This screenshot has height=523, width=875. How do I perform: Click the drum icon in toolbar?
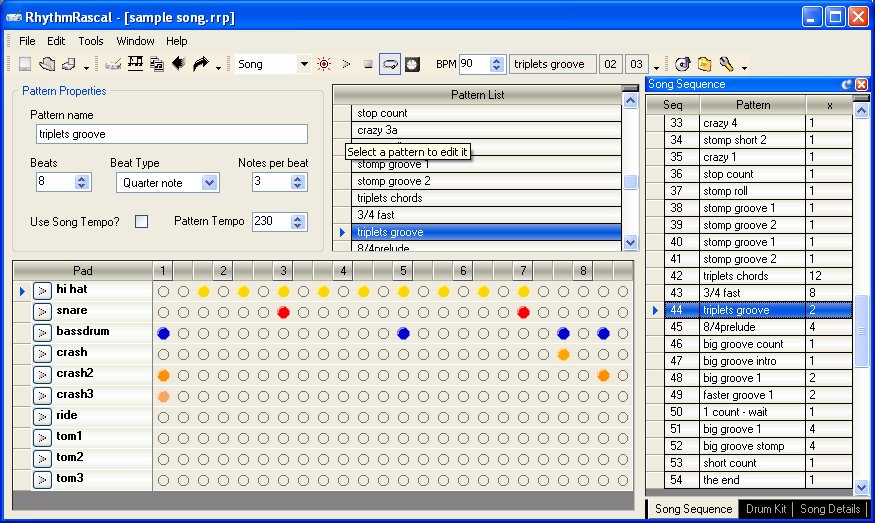click(113, 64)
